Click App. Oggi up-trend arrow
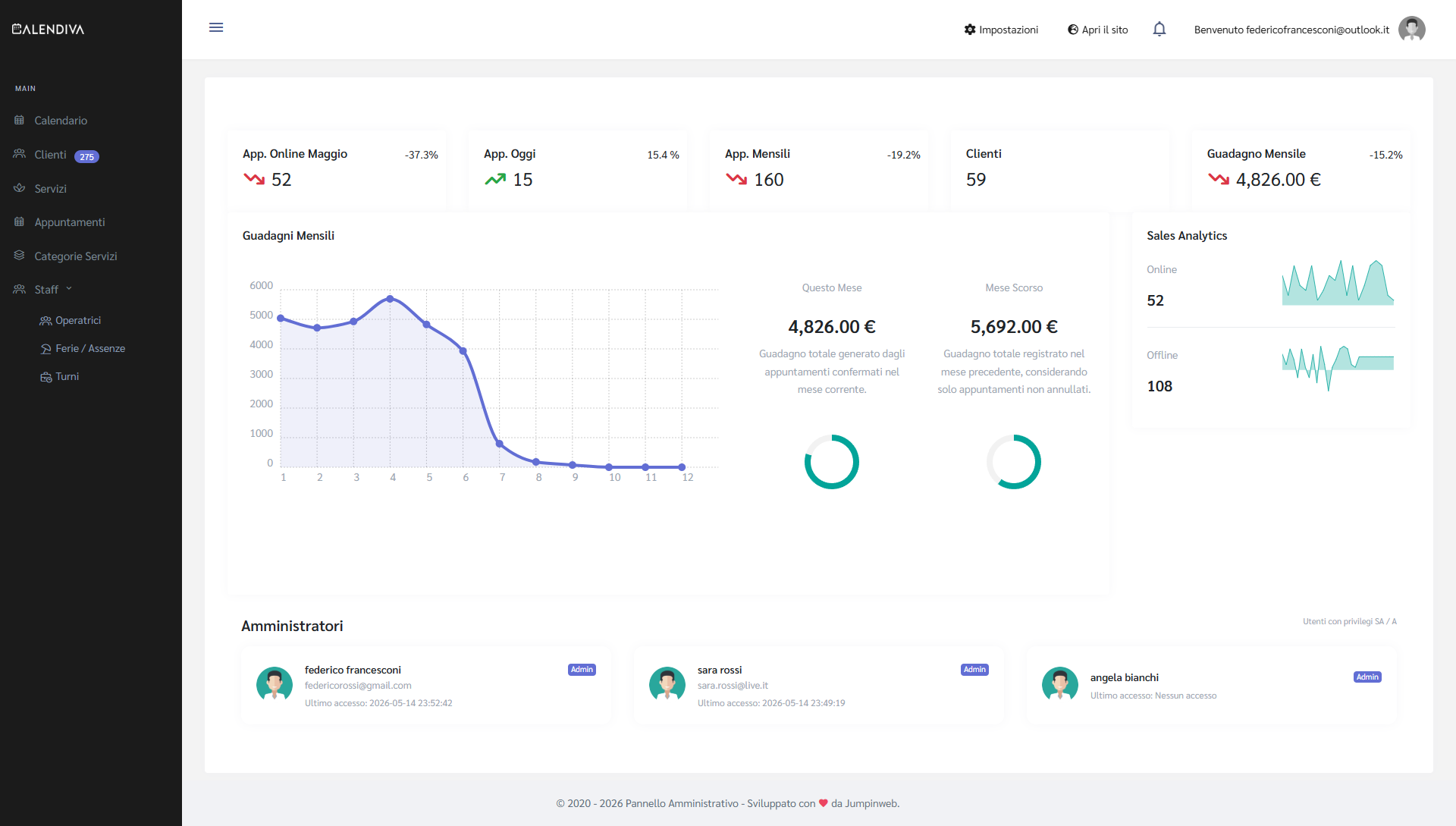The height and width of the screenshot is (826, 1456). pyautogui.click(x=495, y=179)
